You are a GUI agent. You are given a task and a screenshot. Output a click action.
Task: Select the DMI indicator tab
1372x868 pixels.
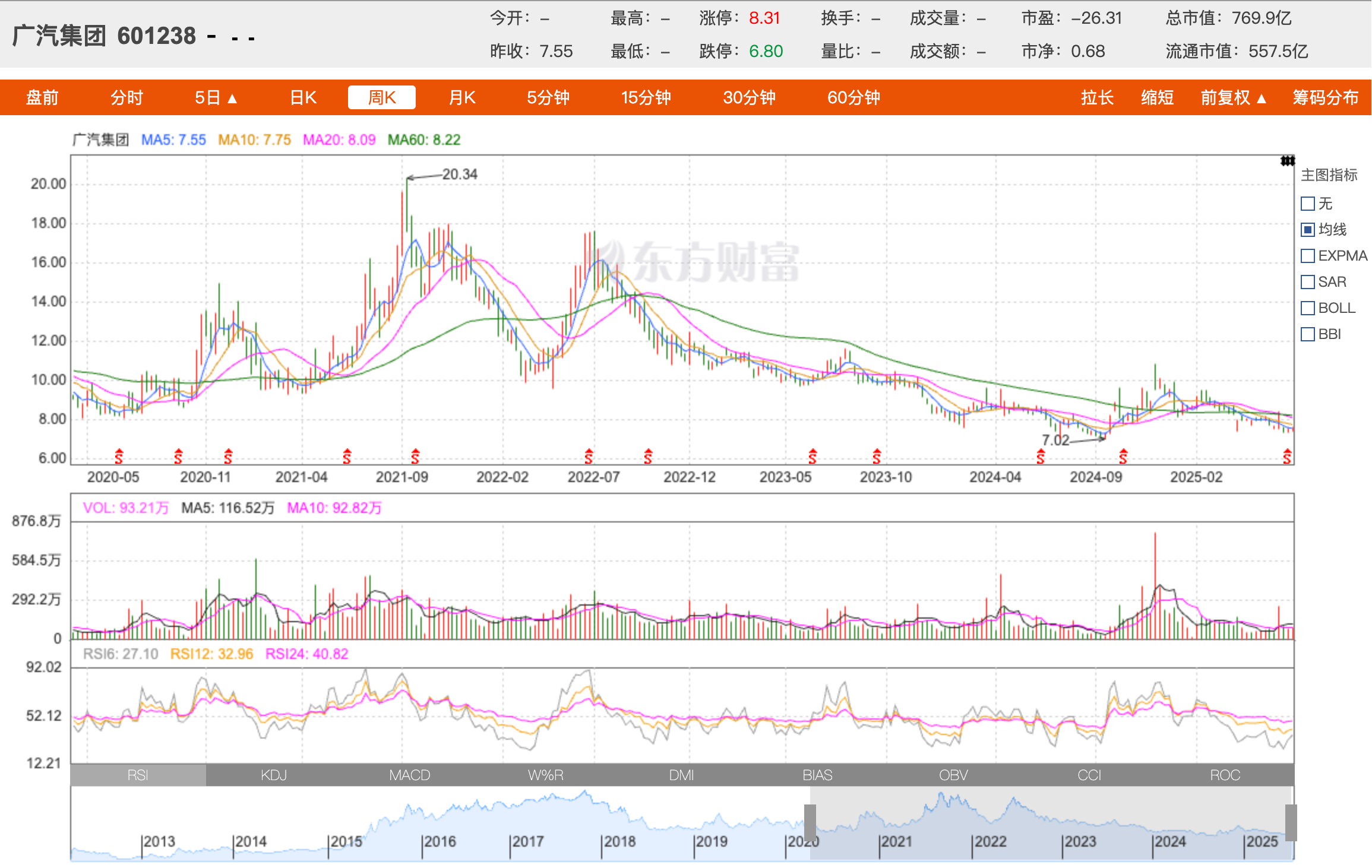(681, 775)
